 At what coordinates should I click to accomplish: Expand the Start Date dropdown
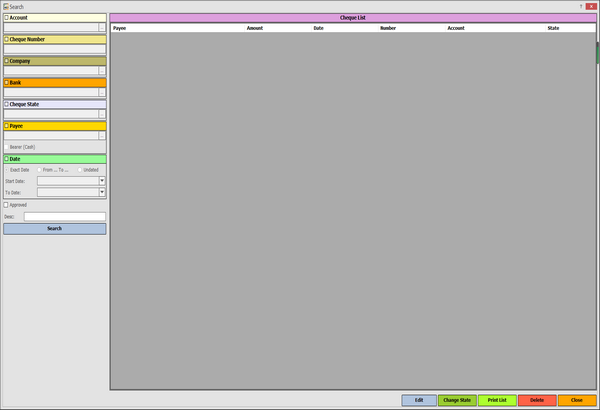pyautogui.click(x=102, y=181)
